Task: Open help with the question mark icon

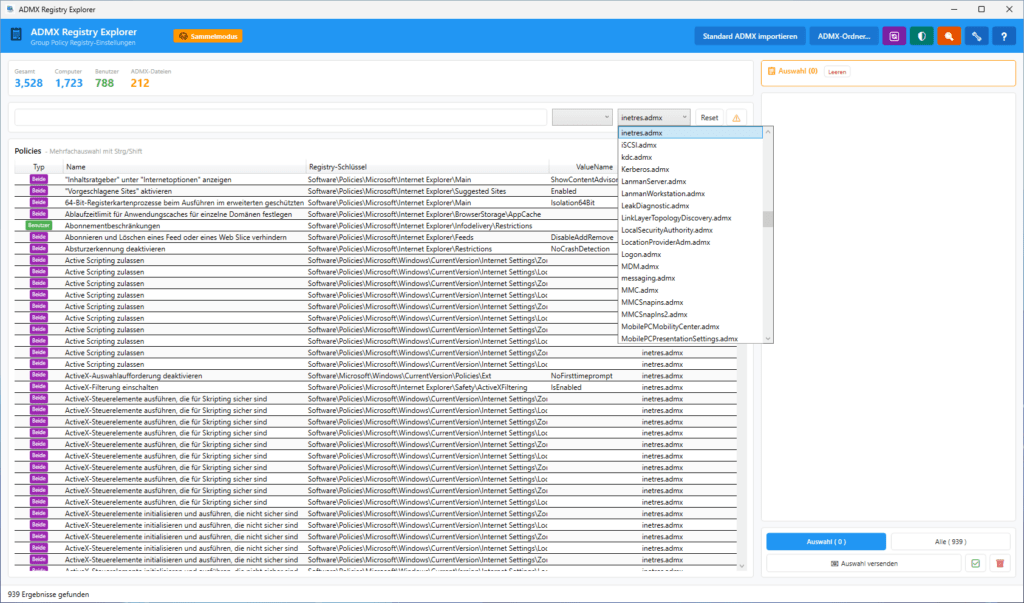Action: click(1004, 36)
